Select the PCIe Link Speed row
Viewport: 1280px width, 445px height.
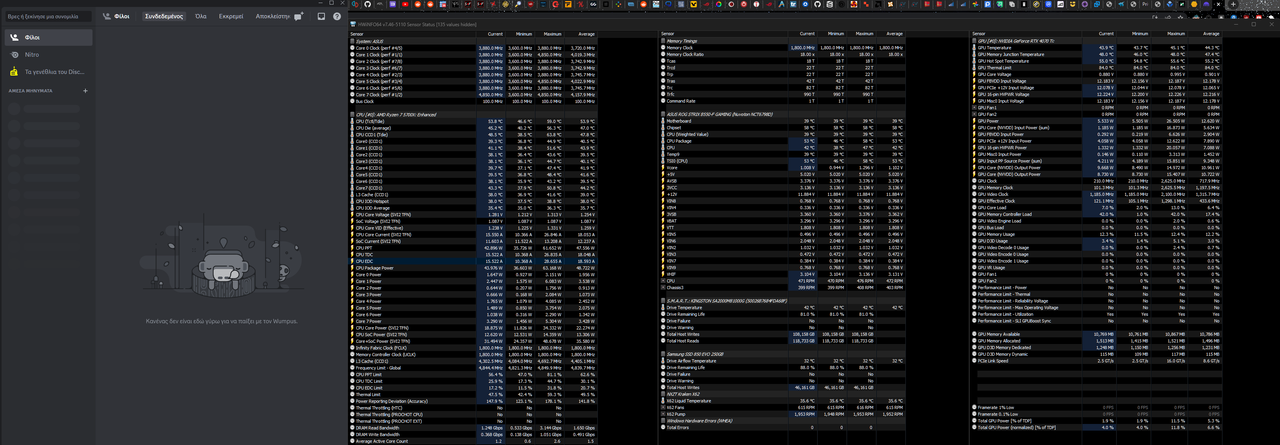pyautogui.click(x=1097, y=359)
